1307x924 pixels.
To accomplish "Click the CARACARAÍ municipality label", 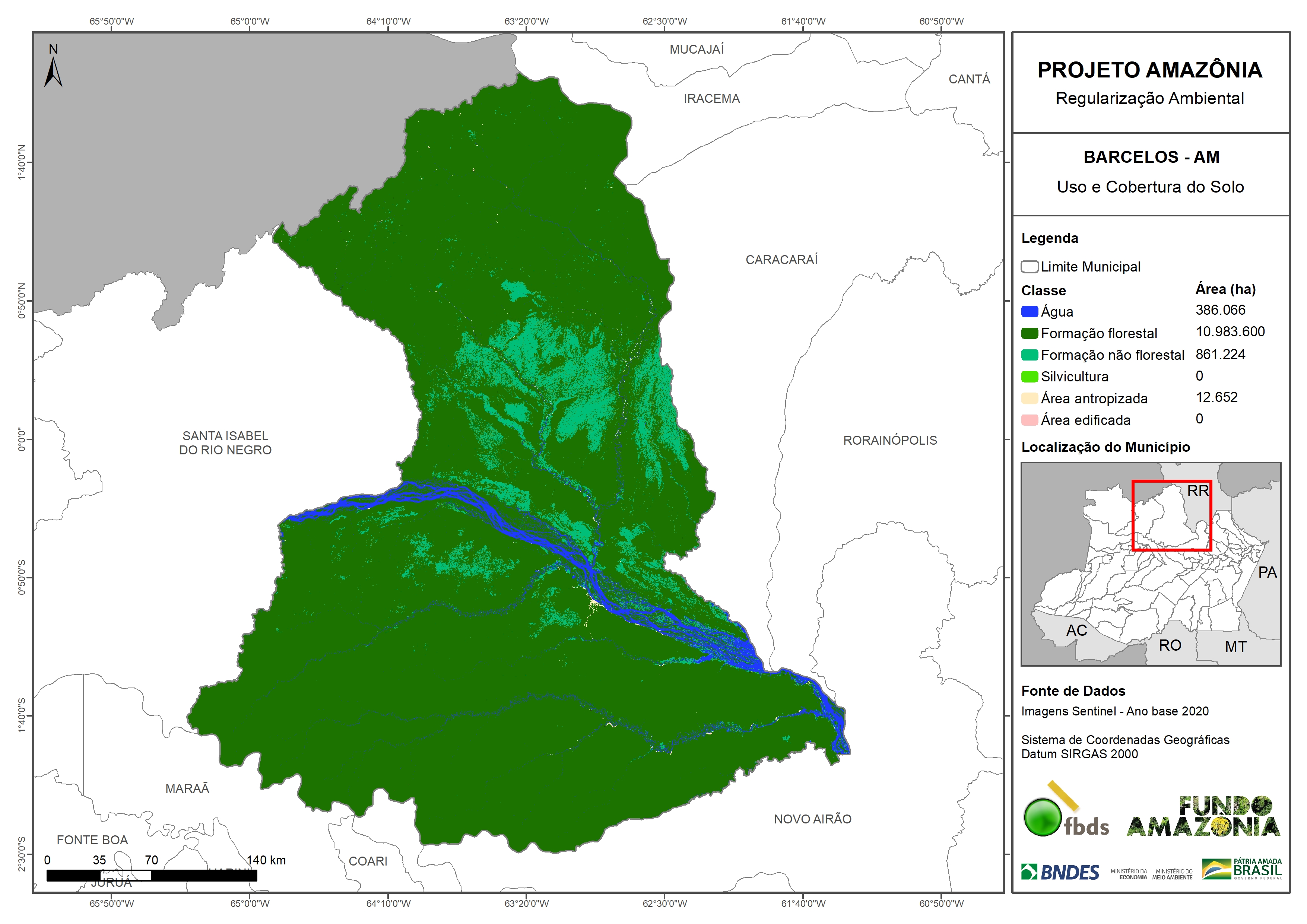I will point(781,260).
